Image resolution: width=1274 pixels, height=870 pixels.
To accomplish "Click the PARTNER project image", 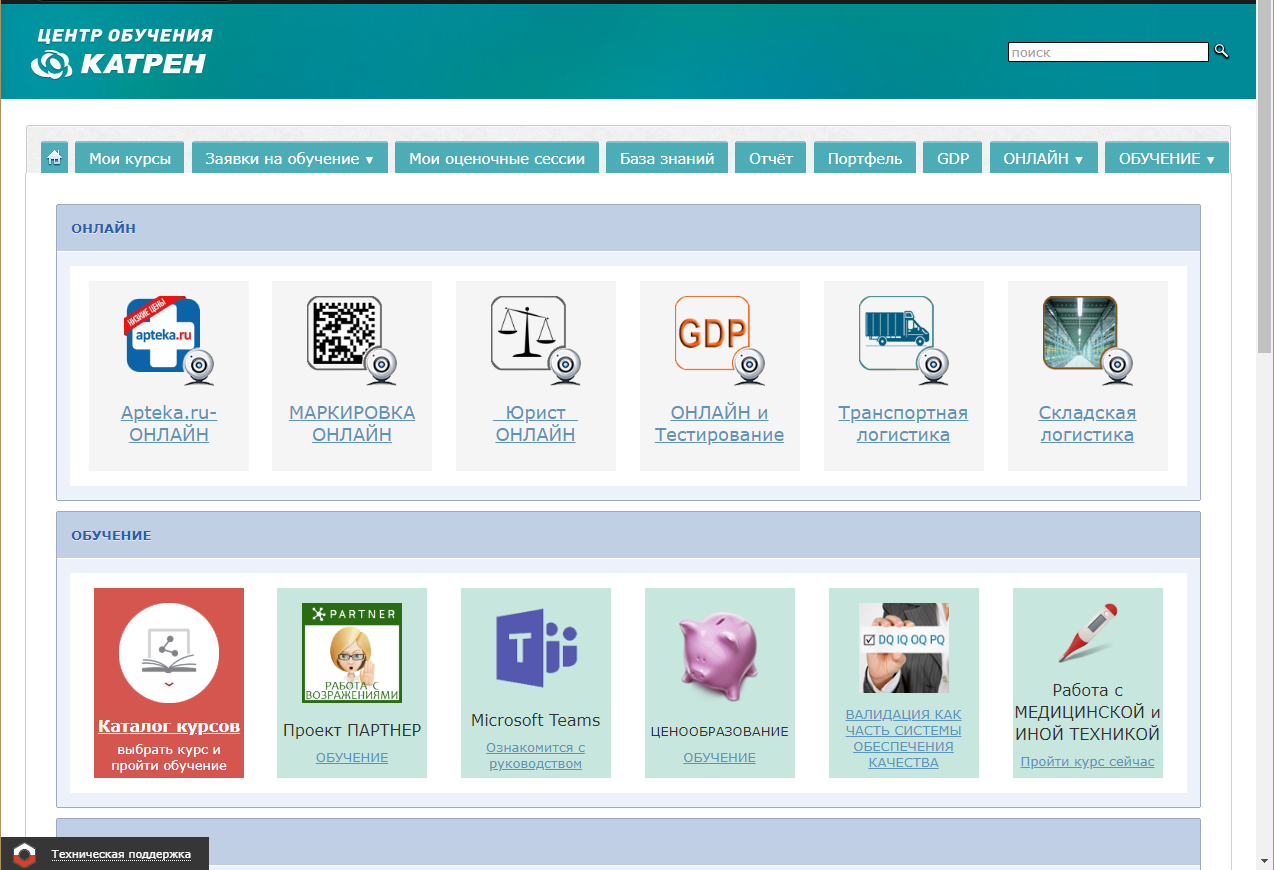I will tap(352, 653).
